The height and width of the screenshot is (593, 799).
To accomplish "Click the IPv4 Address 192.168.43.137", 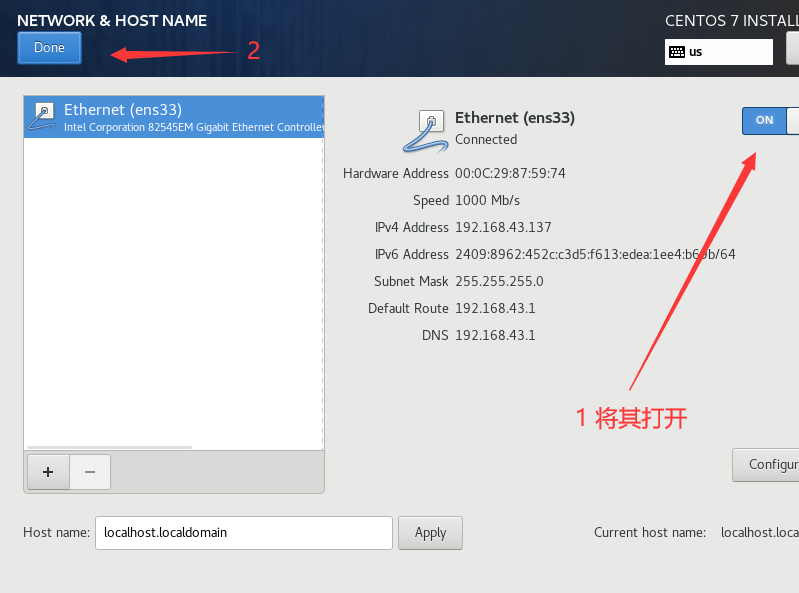I will [503, 227].
